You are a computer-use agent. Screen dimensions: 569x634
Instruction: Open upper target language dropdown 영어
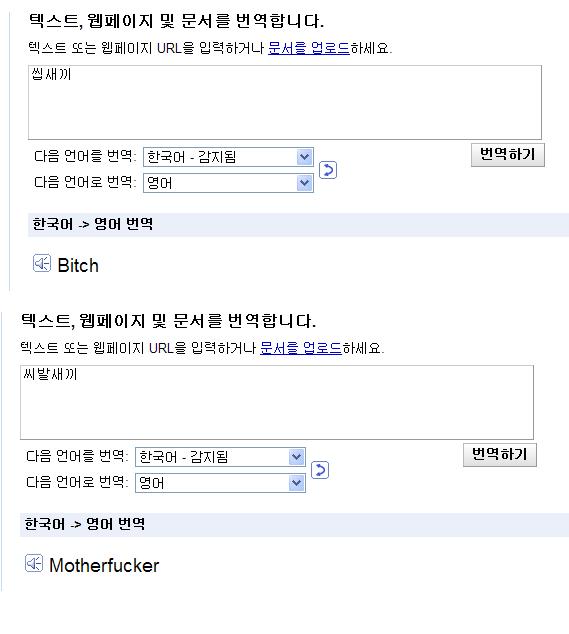tap(228, 183)
